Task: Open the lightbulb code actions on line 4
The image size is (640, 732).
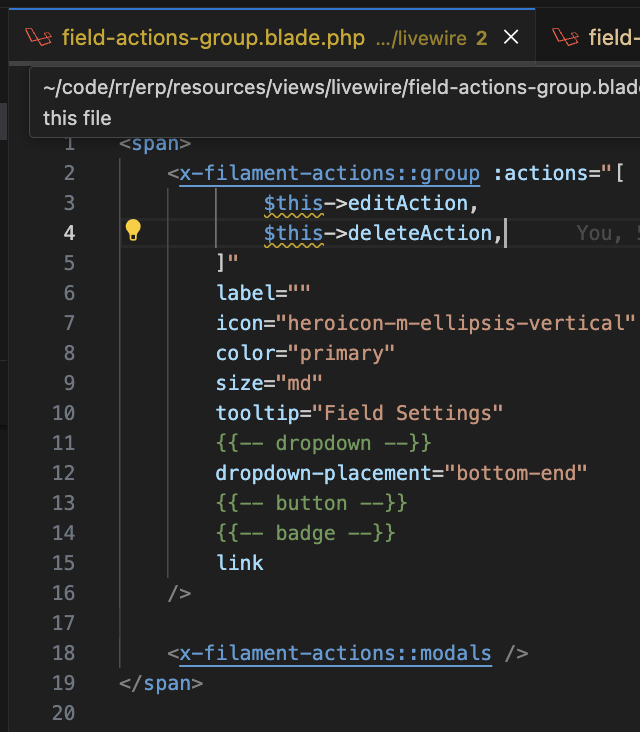Action: point(133,232)
